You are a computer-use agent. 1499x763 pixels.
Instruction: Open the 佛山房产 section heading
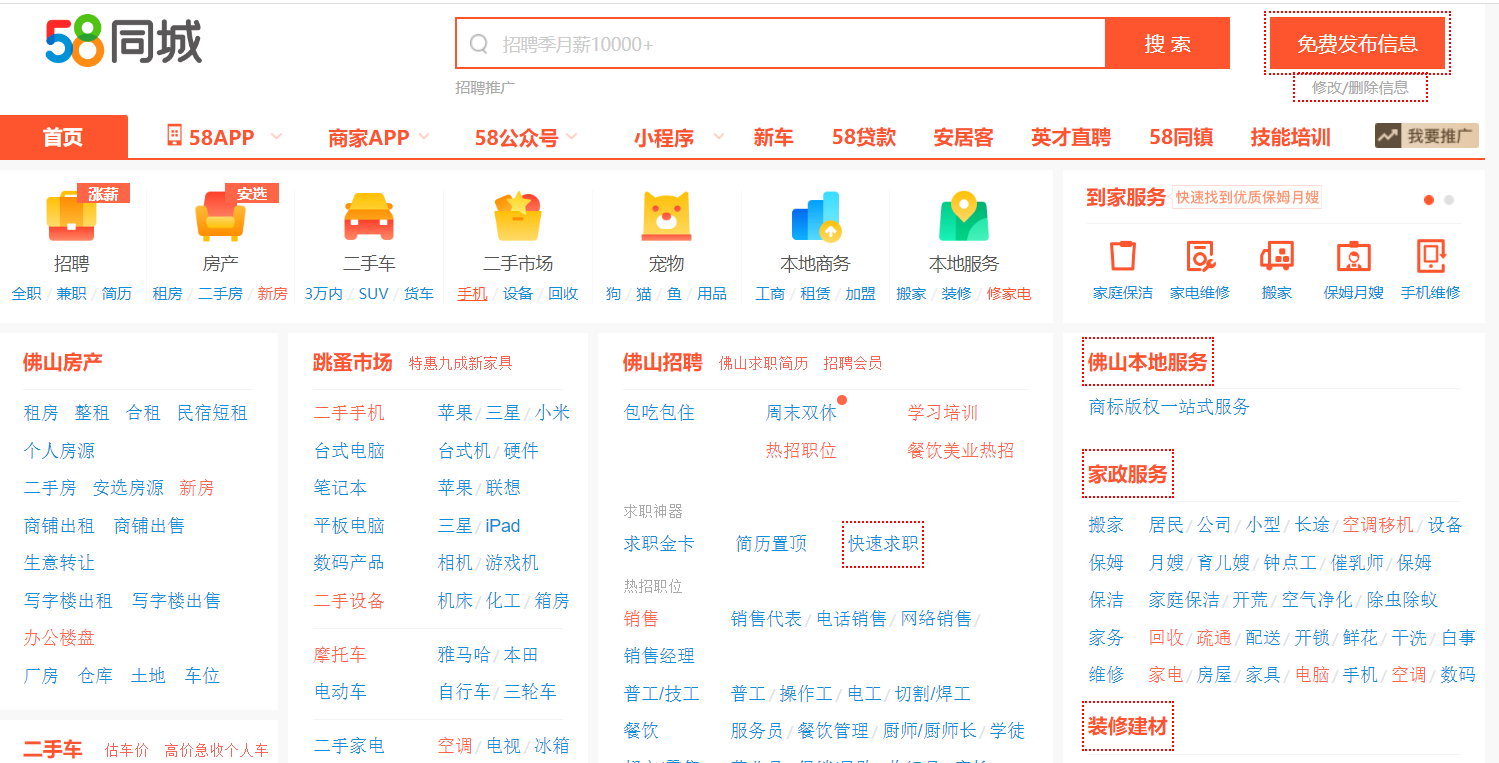63,362
